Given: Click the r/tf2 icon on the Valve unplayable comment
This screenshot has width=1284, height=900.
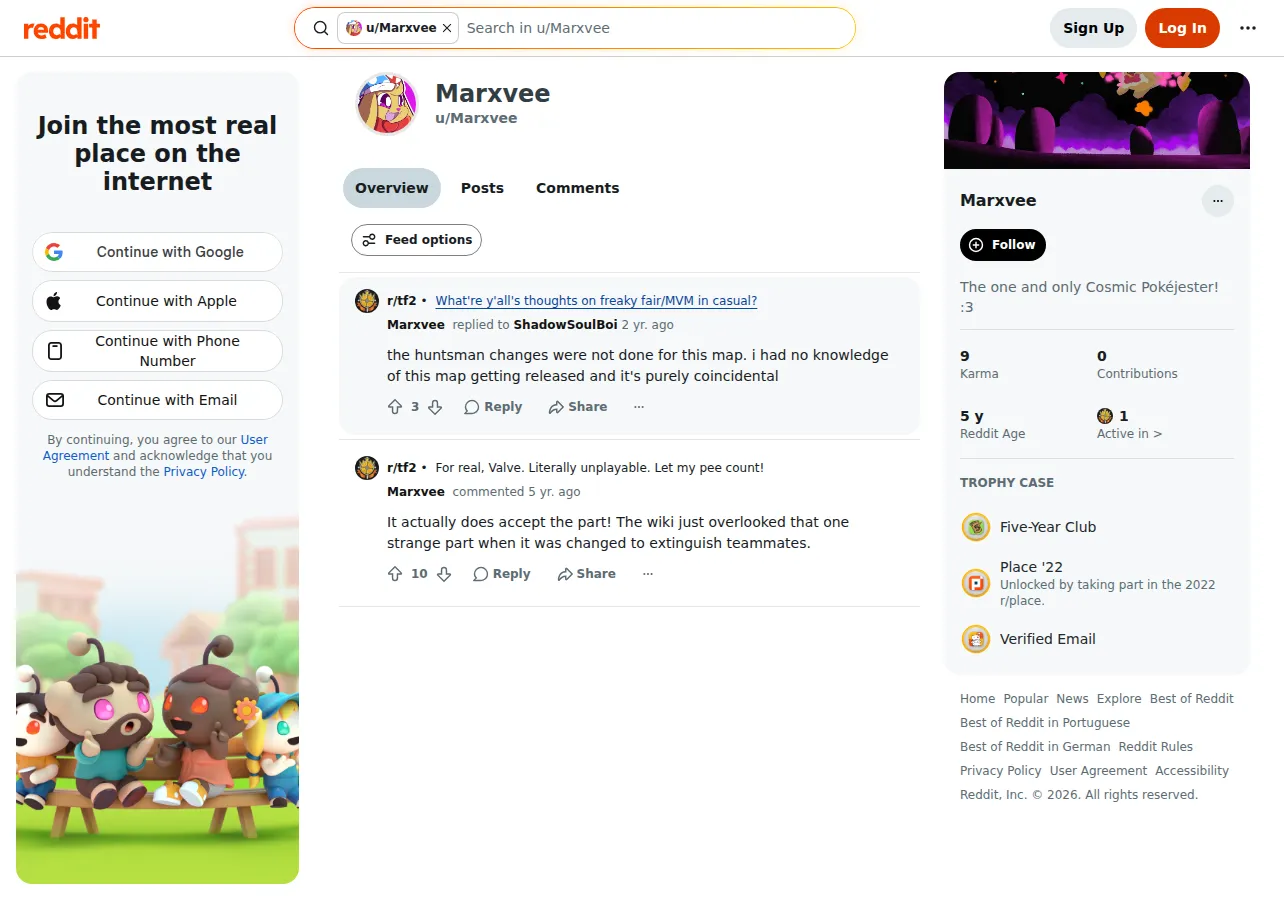Looking at the screenshot, I should 367,468.
